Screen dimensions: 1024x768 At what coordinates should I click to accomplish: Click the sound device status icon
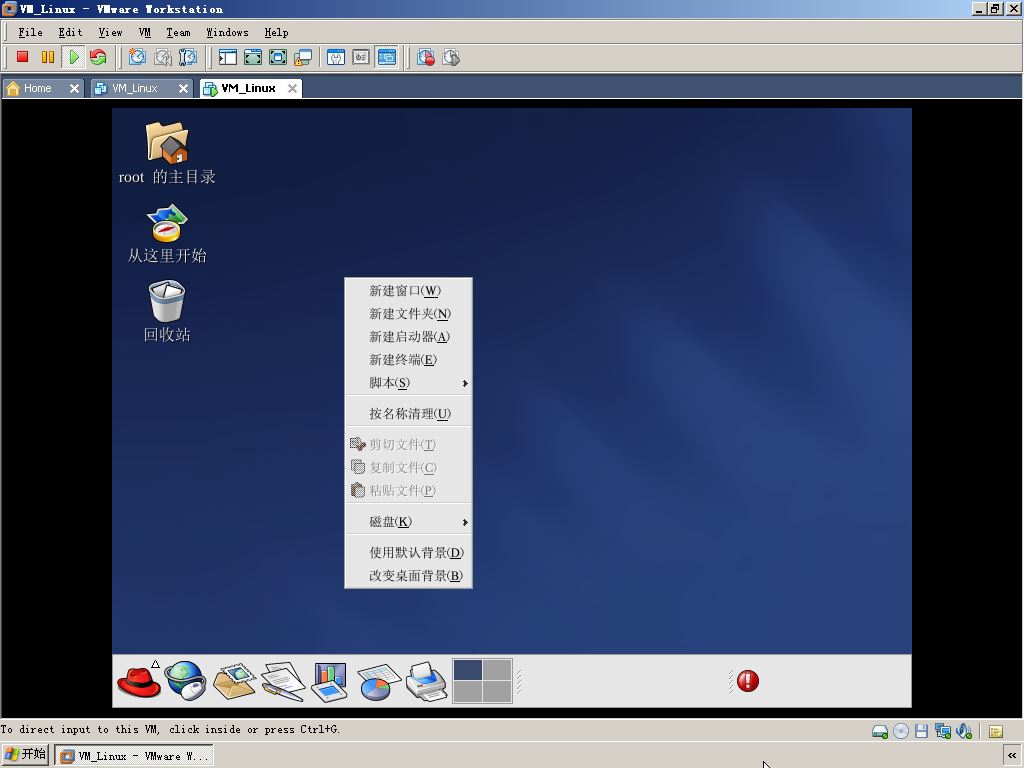pos(964,731)
